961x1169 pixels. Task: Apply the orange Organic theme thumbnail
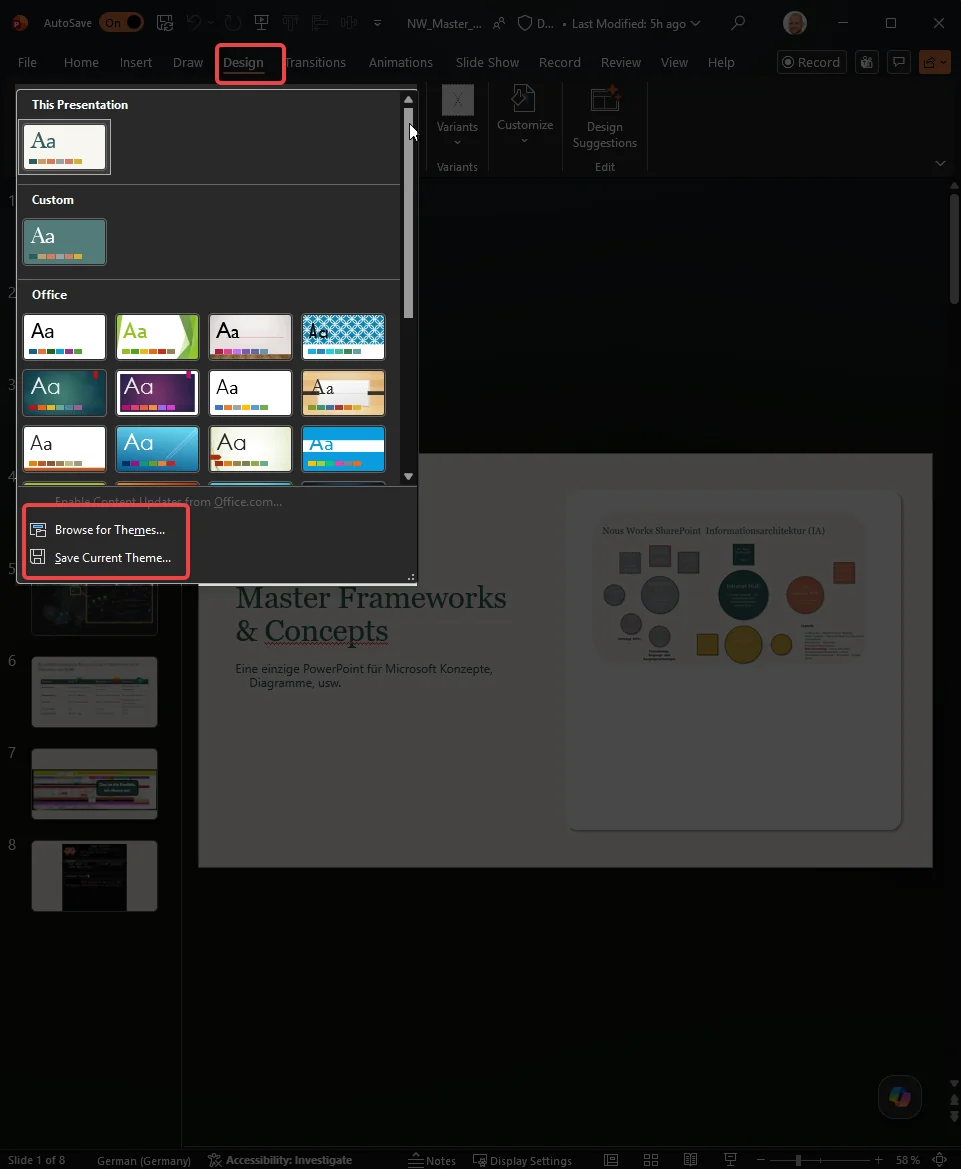[x=343, y=393]
